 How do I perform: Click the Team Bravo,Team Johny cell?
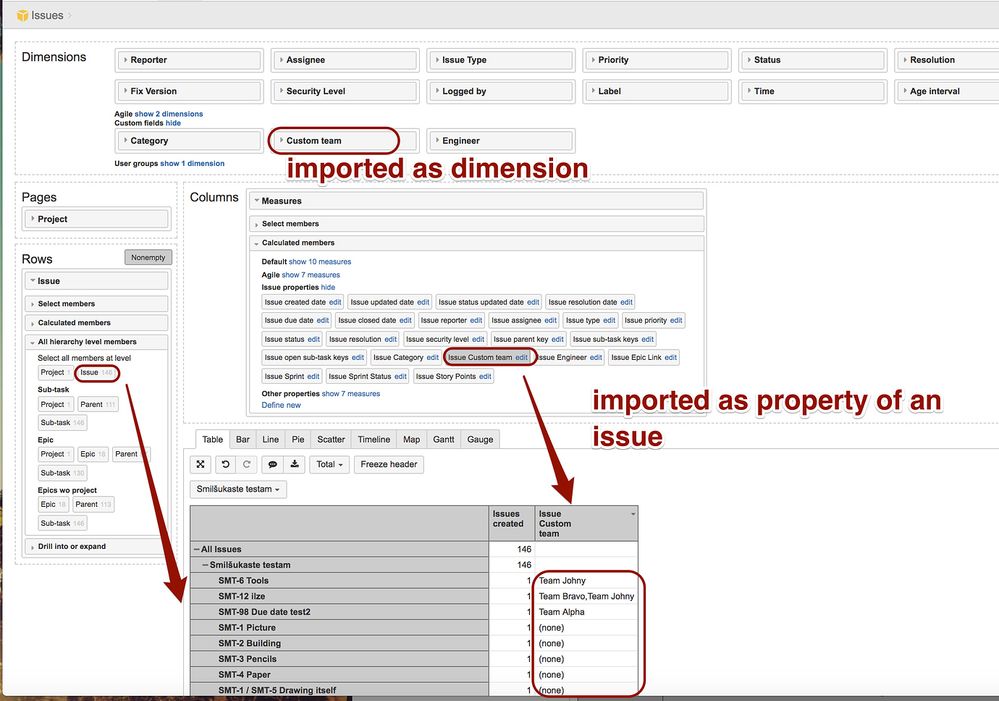tap(586, 596)
